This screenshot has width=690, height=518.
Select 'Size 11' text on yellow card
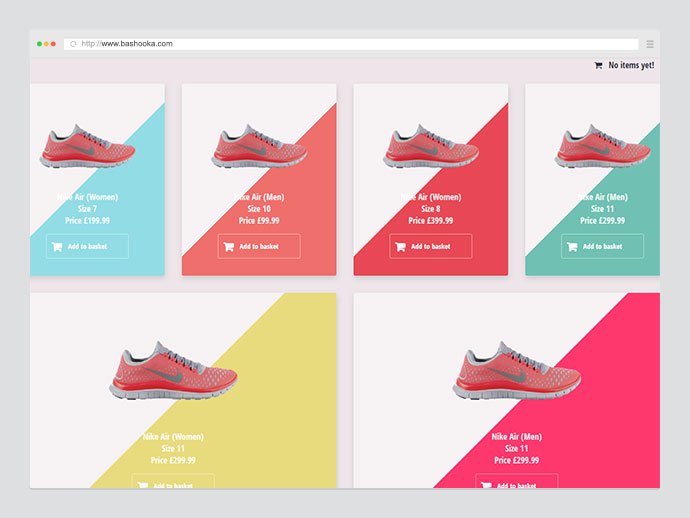tap(173, 448)
